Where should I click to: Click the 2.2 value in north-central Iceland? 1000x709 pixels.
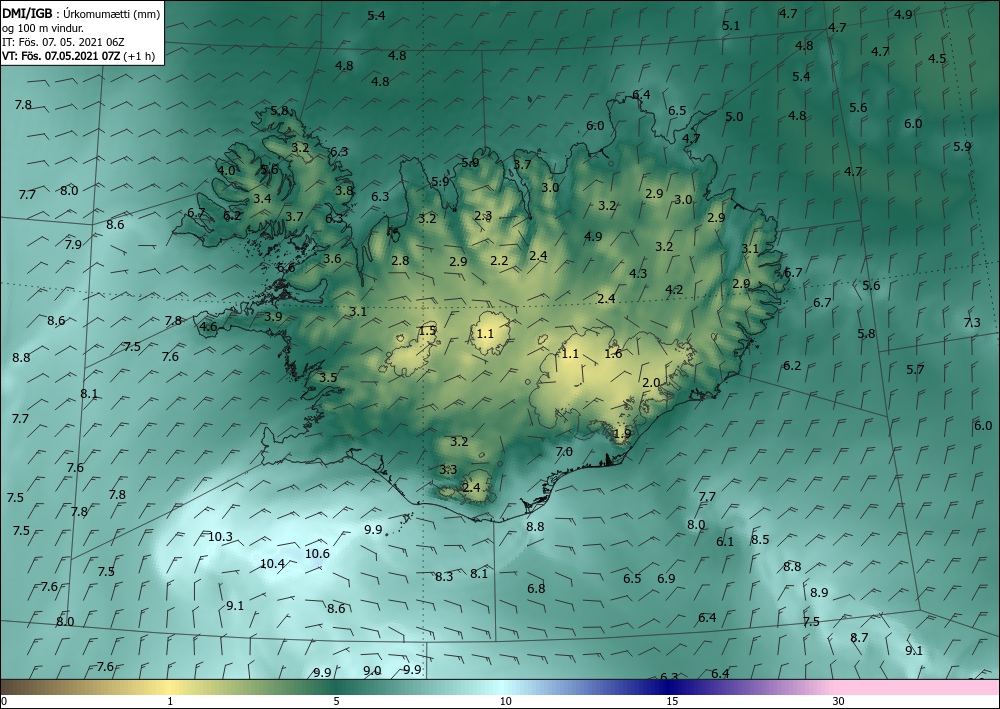pos(499,260)
